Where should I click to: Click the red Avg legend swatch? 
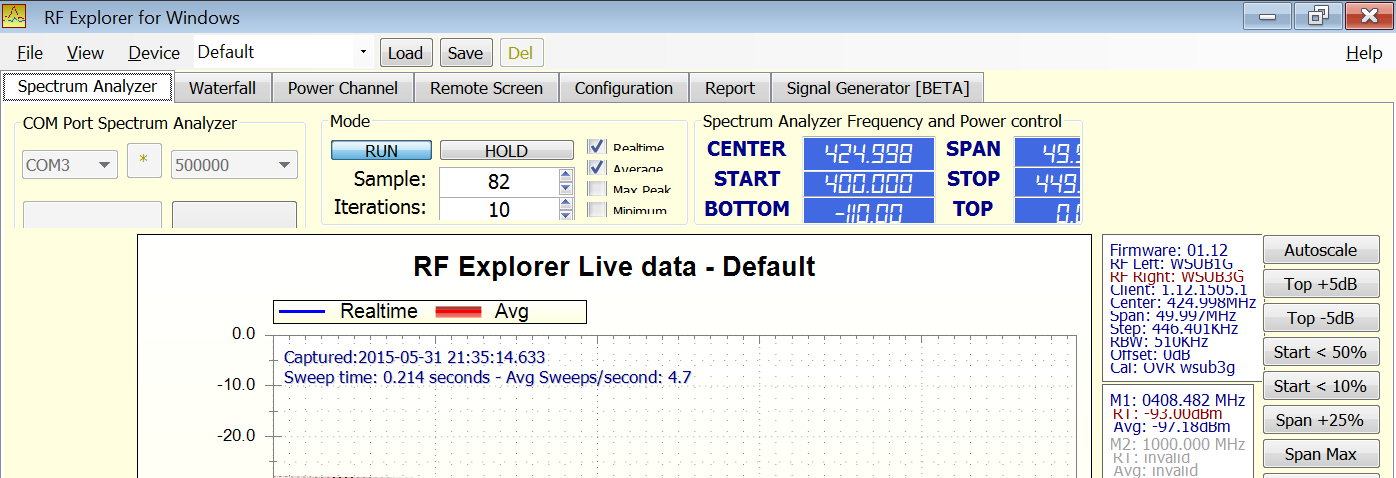pyautogui.click(x=459, y=312)
